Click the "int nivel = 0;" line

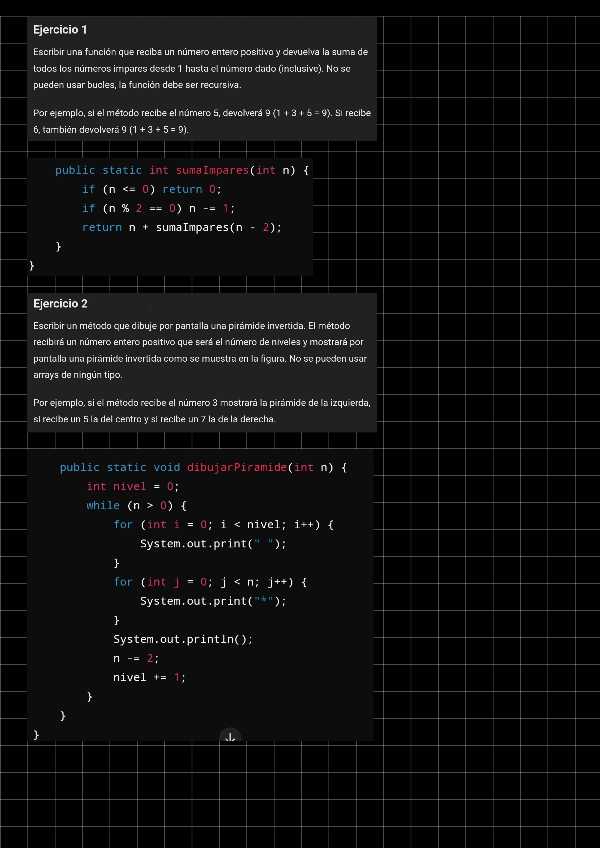(x=132, y=486)
